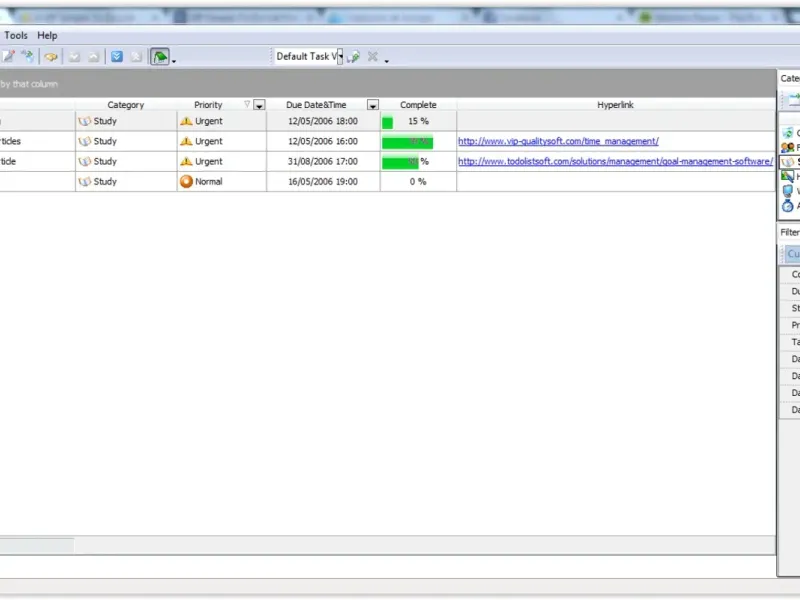Click progress bar of the 12/05/2006 16:00 task
This screenshot has height=600, width=800.
click(407, 142)
